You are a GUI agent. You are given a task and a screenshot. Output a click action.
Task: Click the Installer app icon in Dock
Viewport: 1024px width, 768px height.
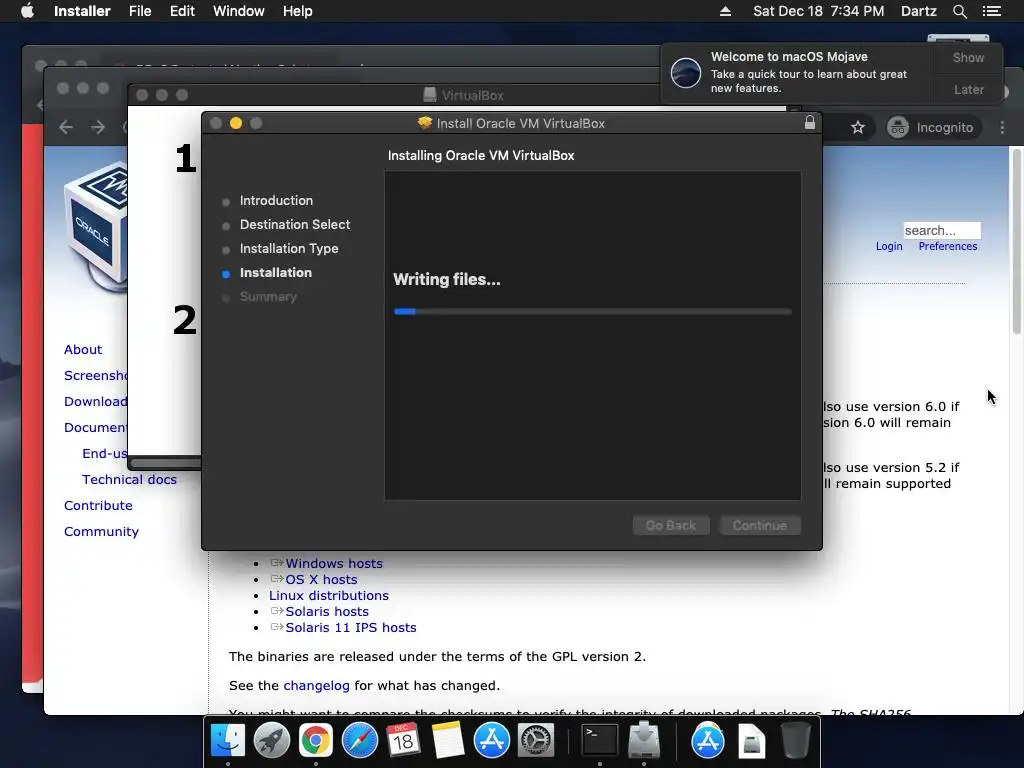pos(644,741)
